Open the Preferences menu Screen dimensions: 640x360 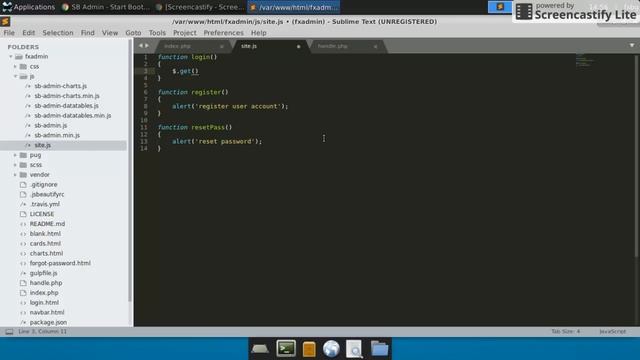[223, 33]
